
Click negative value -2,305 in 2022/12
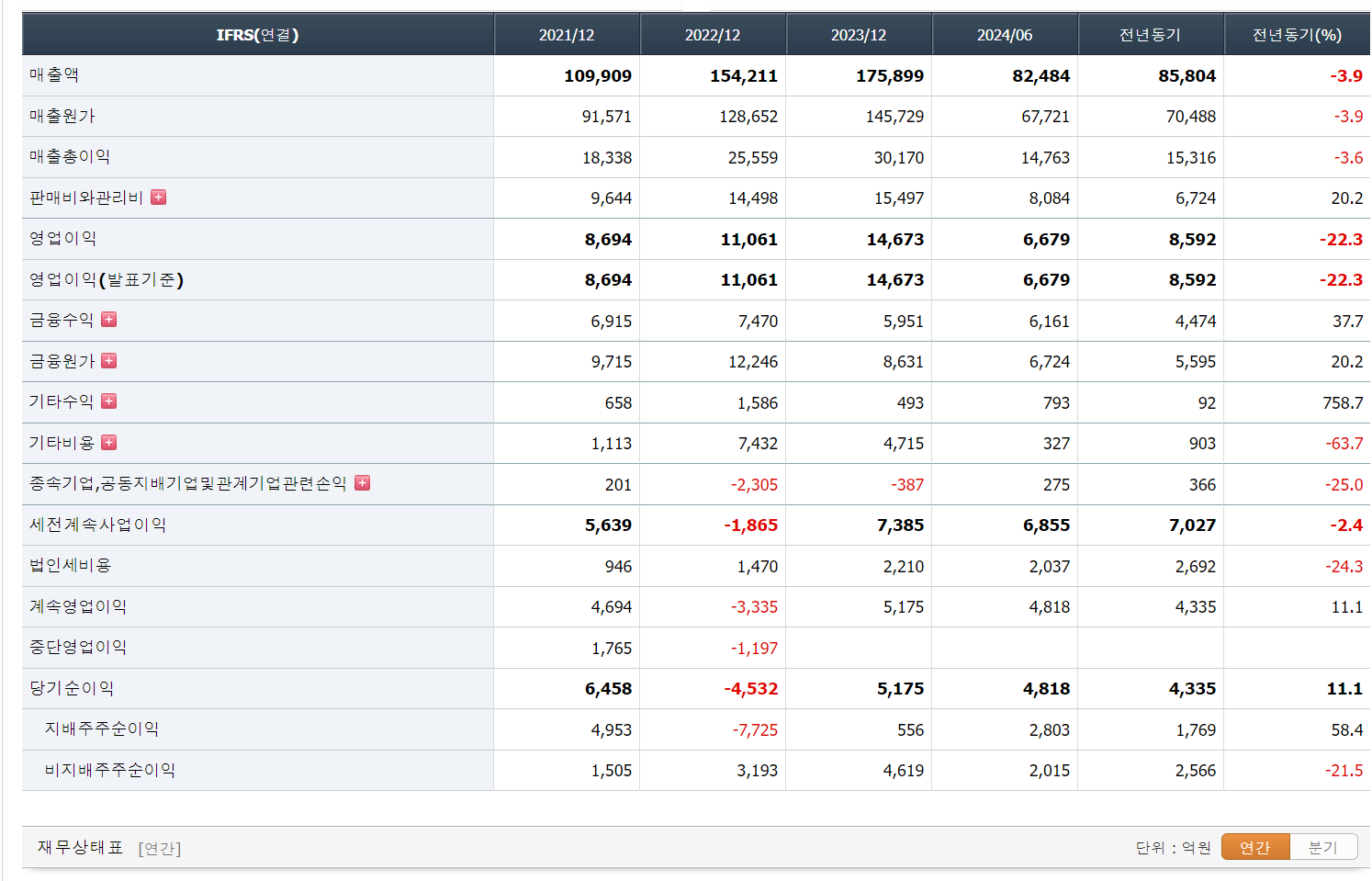754,485
